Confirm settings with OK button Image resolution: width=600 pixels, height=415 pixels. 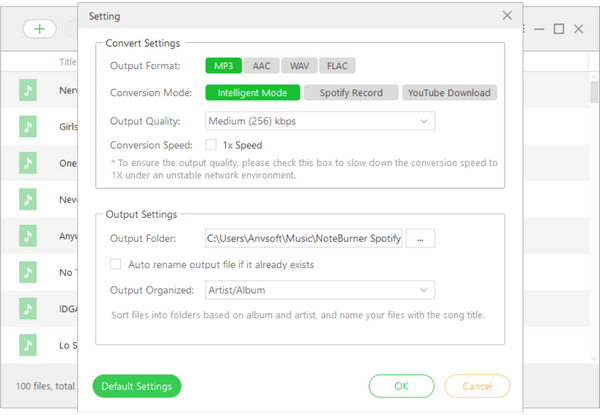(401, 386)
